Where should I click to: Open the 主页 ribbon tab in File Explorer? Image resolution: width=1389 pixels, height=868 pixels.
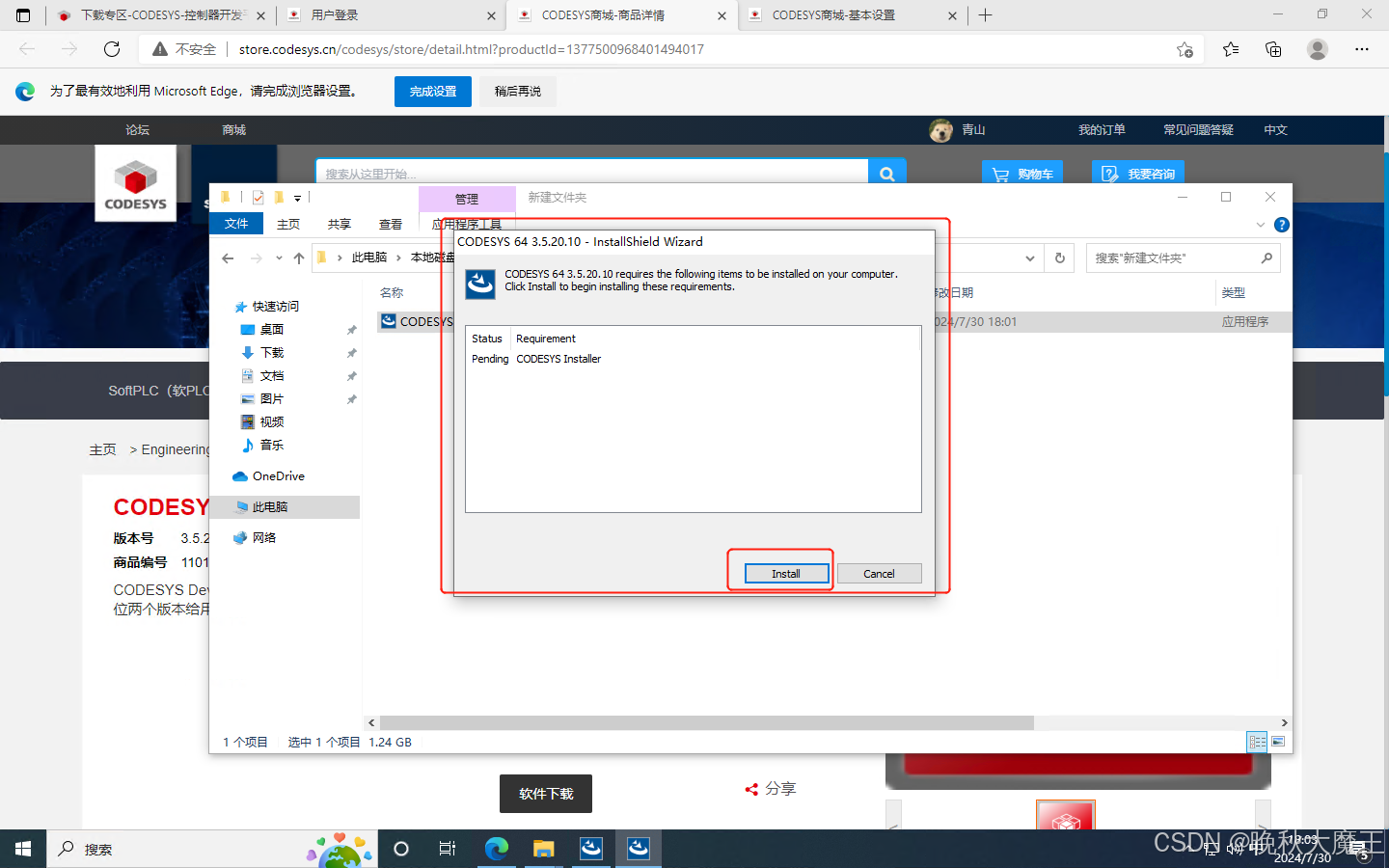288,224
